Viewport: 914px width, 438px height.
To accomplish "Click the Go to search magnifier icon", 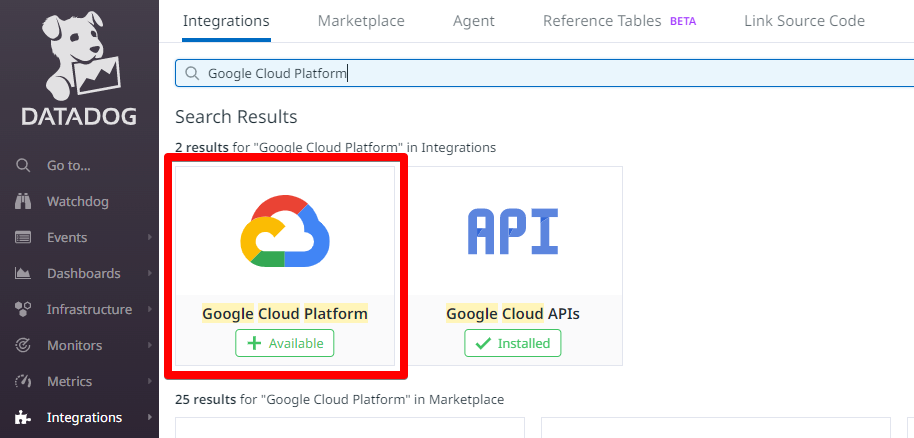I will pos(23,166).
